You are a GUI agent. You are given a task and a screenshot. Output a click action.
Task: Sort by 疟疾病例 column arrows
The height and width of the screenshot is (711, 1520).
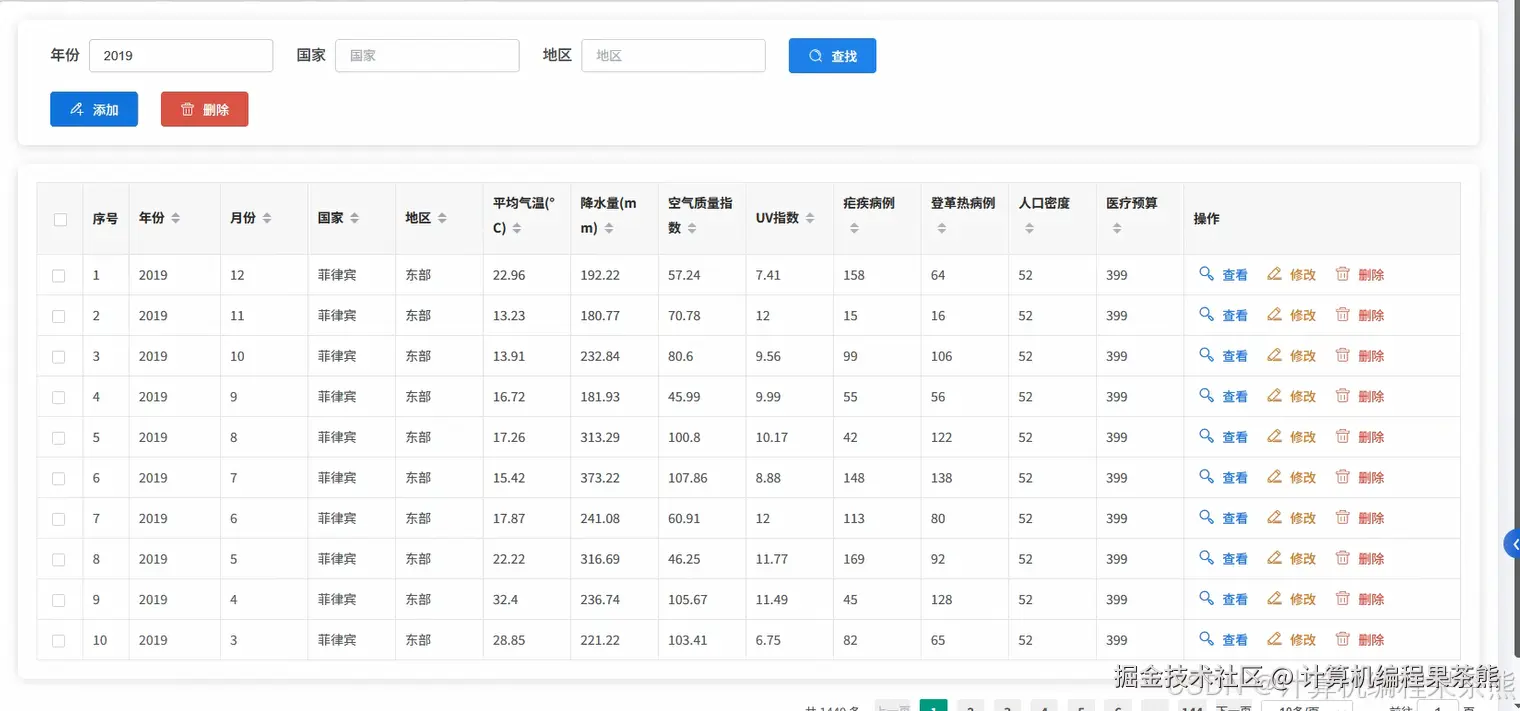[854, 228]
